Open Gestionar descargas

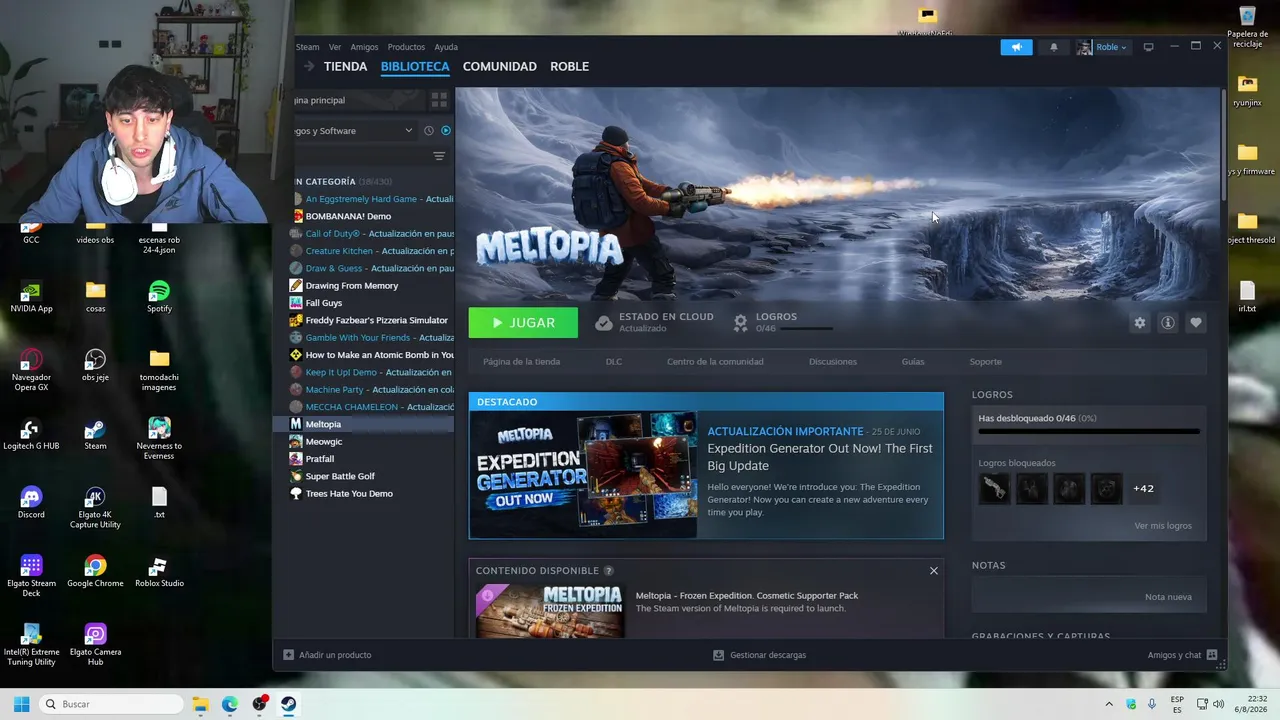767,655
